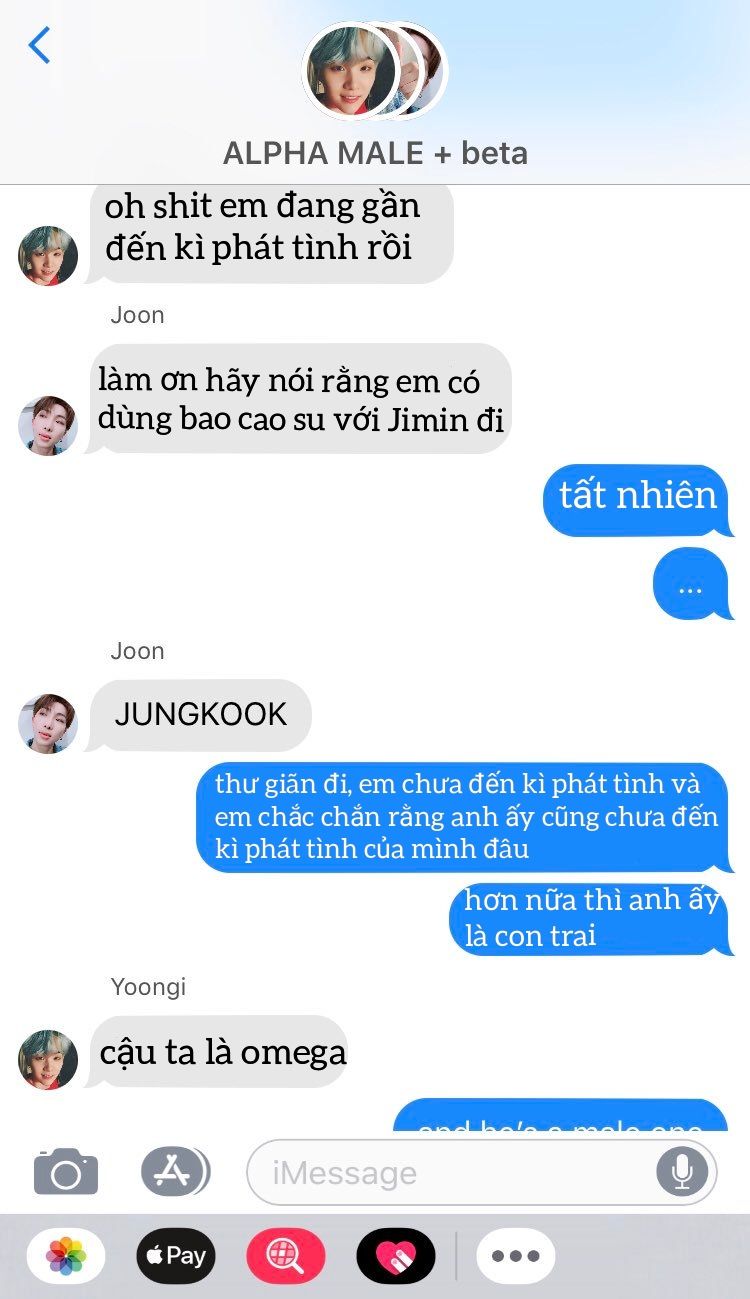Go back using the blue chevron arrow

(x=39, y=45)
